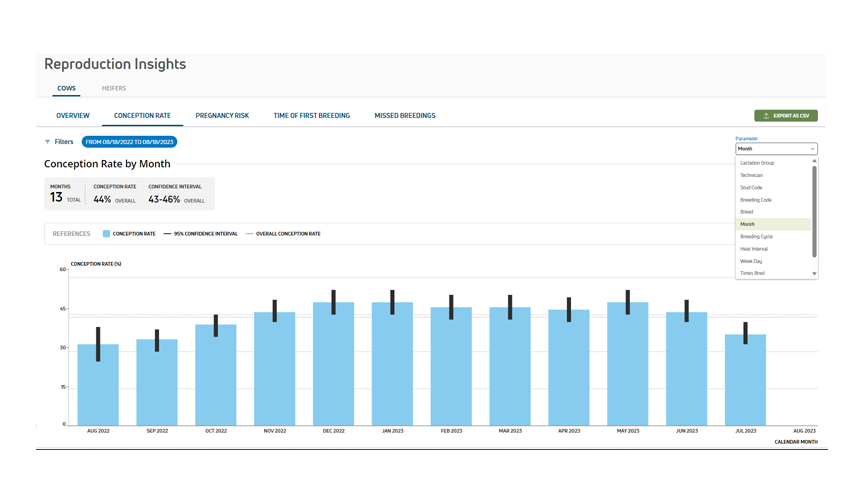Click the upload icon in Export as CSV
Viewport: 864px width, 504px height.
(x=766, y=116)
